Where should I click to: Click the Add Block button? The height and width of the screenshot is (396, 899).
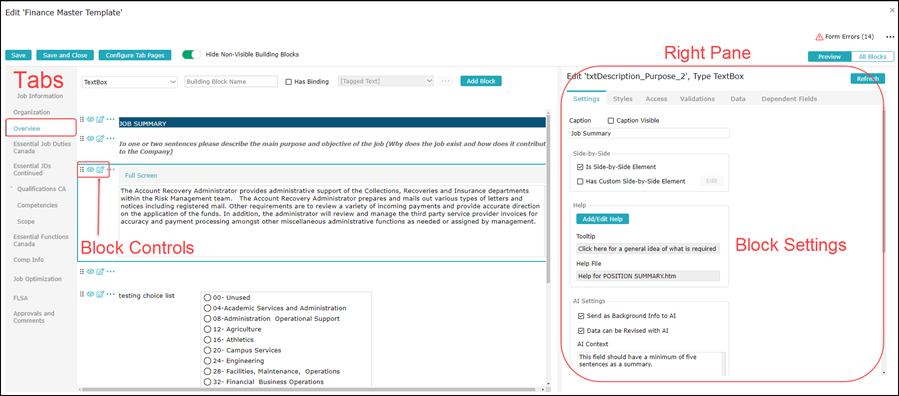pos(480,81)
